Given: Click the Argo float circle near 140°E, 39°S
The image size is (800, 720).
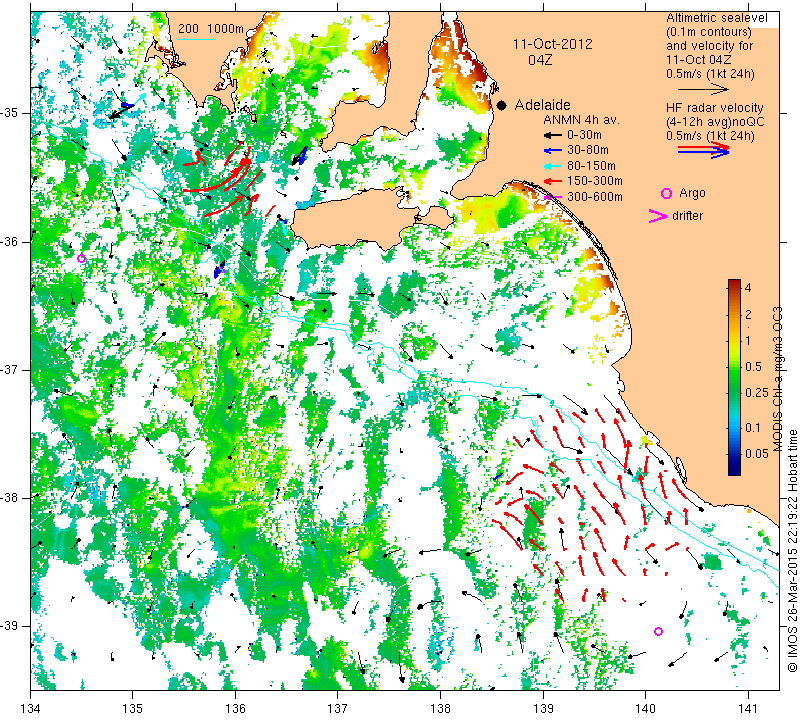Looking at the screenshot, I should tap(658, 631).
